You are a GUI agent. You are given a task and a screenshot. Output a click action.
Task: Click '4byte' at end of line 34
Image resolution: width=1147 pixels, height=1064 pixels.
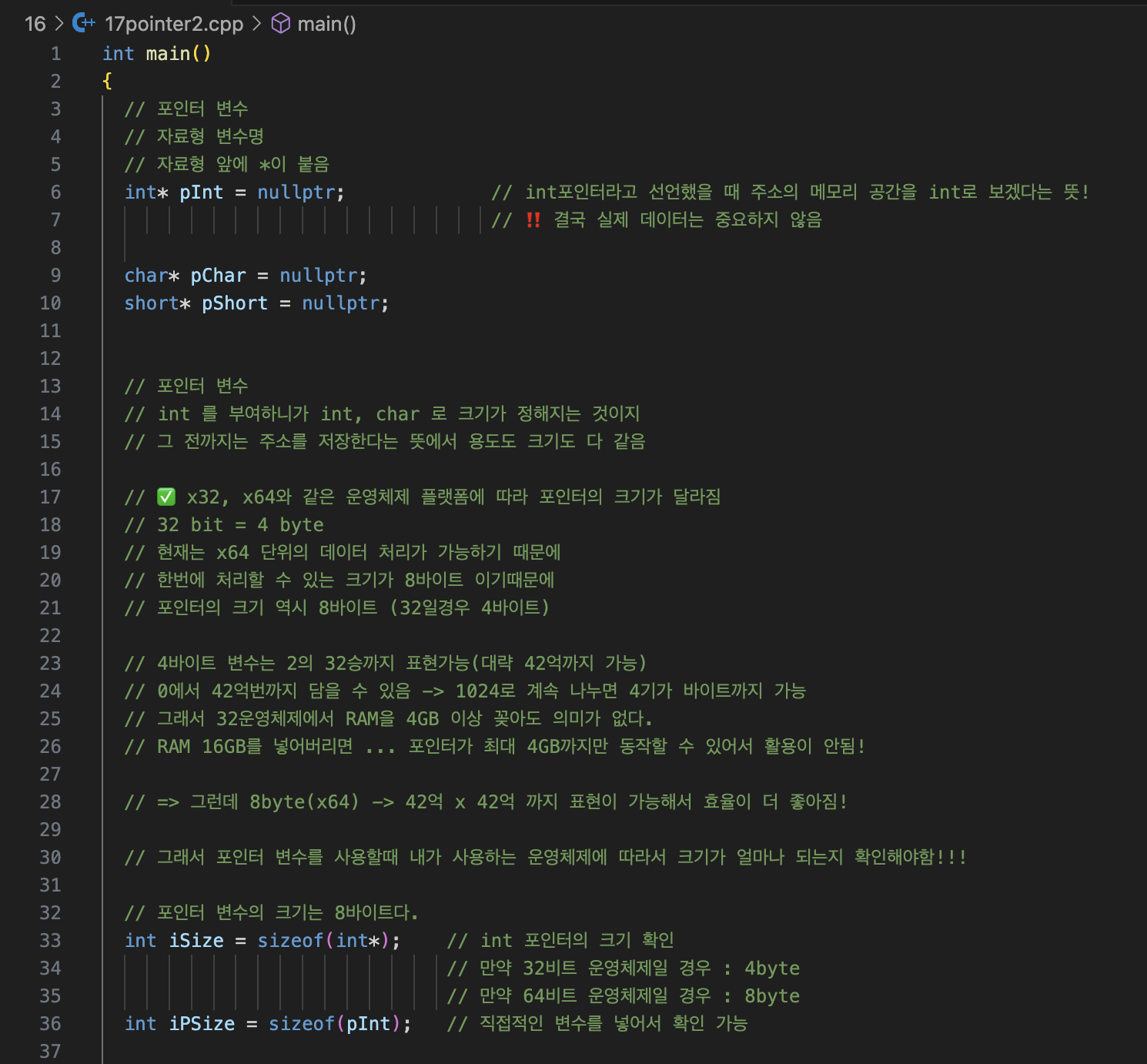pyautogui.click(x=772, y=968)
